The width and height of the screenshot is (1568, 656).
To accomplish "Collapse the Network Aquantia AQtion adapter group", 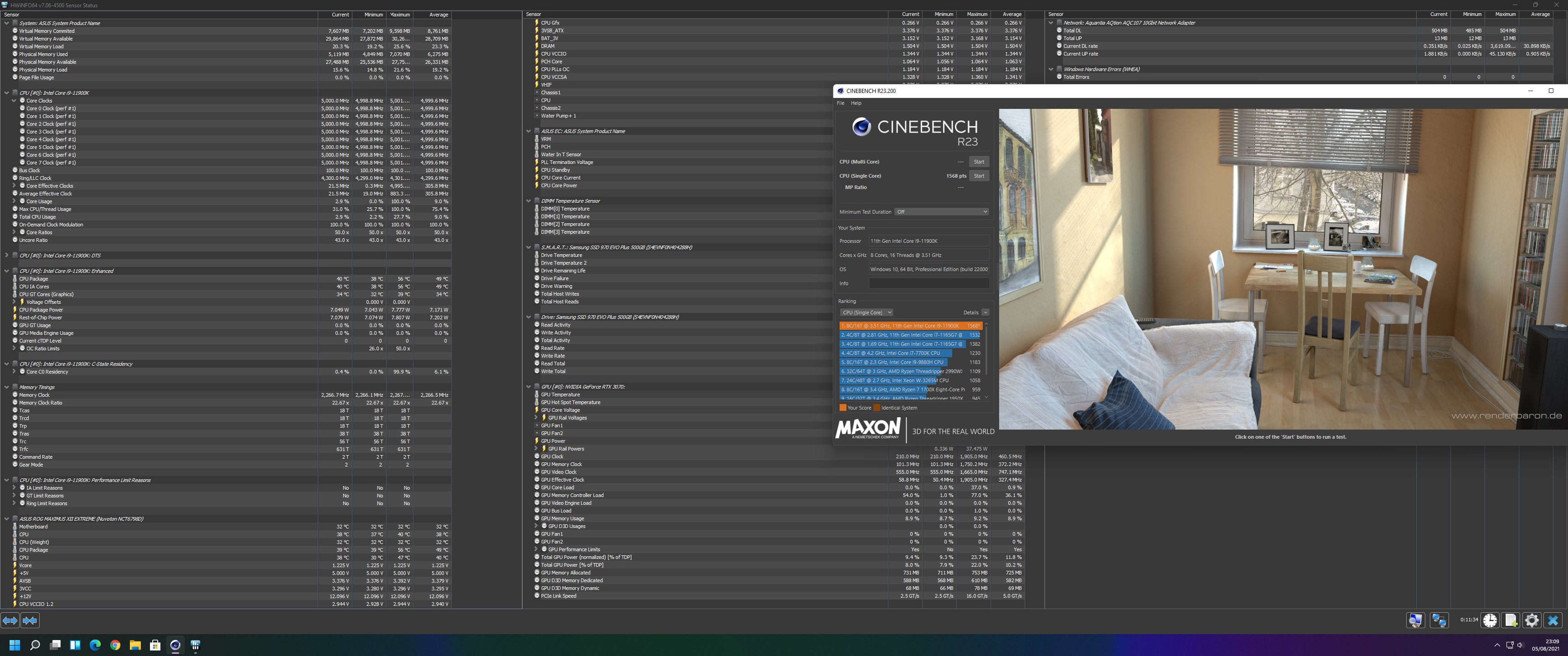I will (x=1051, y=23).
